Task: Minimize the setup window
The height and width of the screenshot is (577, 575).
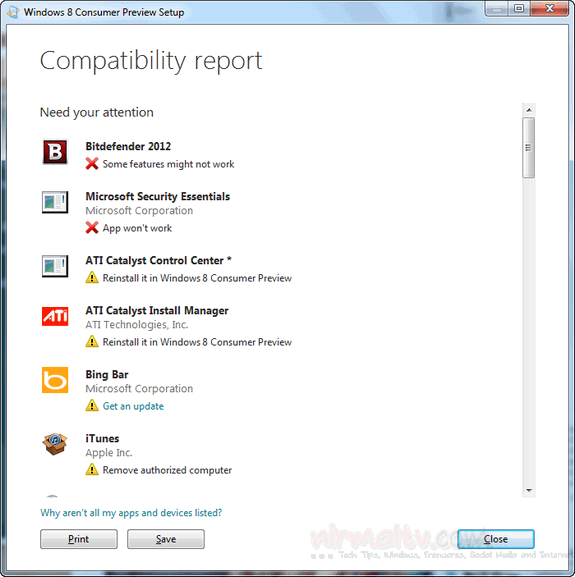Action: coord(497,9)
